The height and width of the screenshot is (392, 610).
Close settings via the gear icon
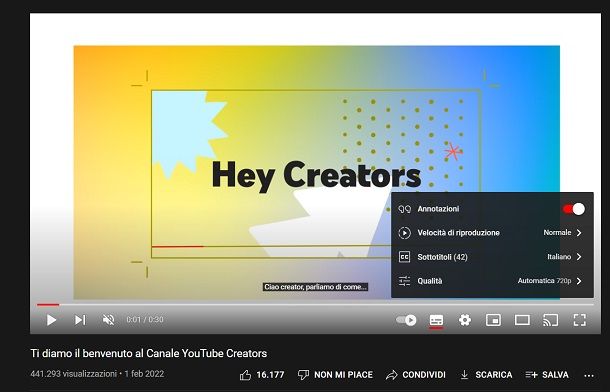click(465, 320)
